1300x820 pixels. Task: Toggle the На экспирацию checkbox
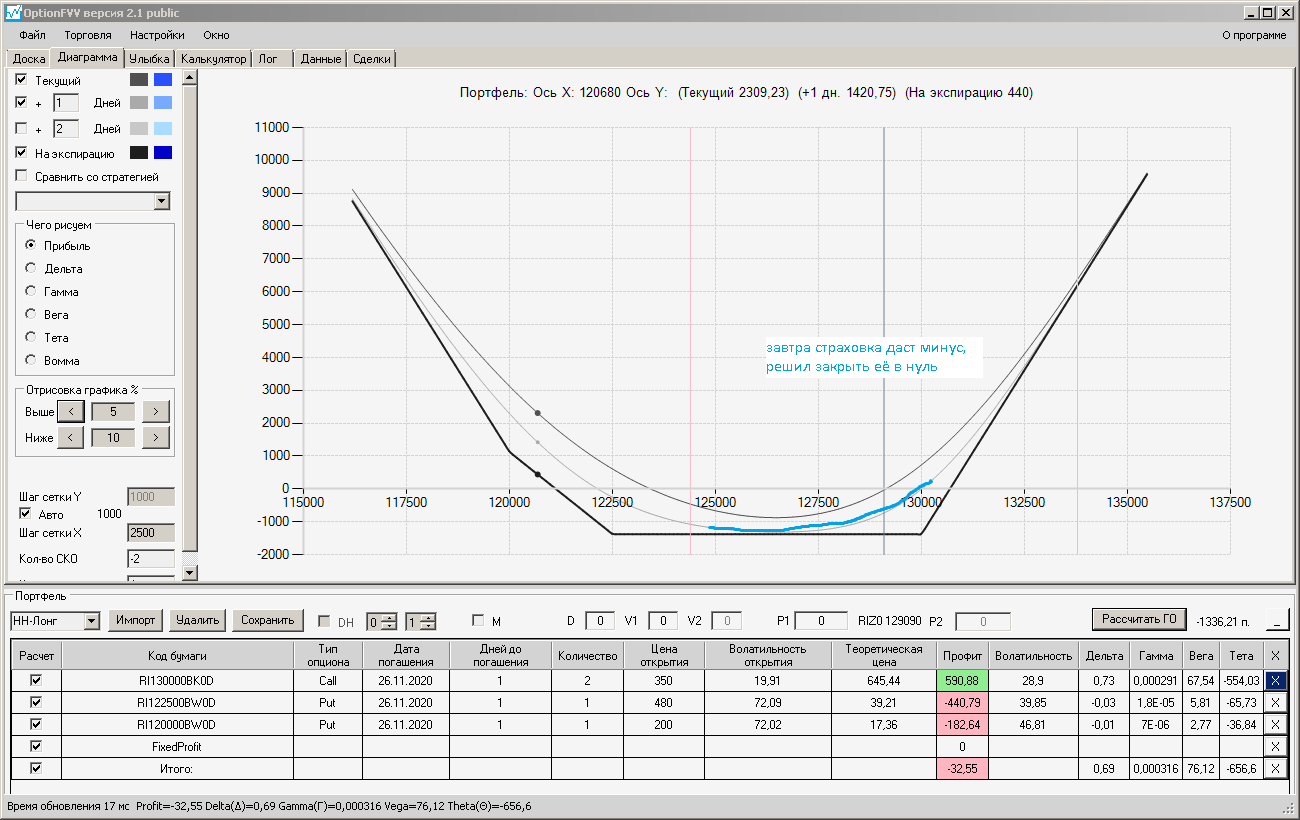22,153
